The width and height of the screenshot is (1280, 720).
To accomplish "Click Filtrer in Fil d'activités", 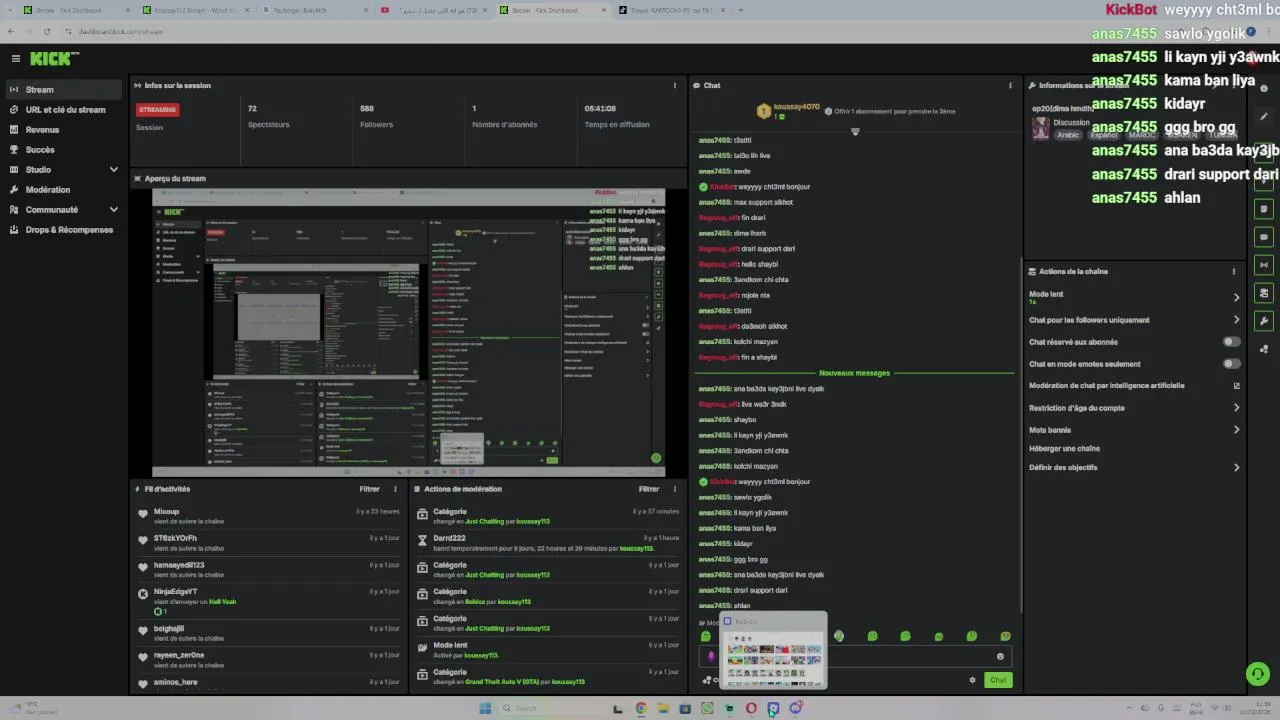I will click(370, 489).
